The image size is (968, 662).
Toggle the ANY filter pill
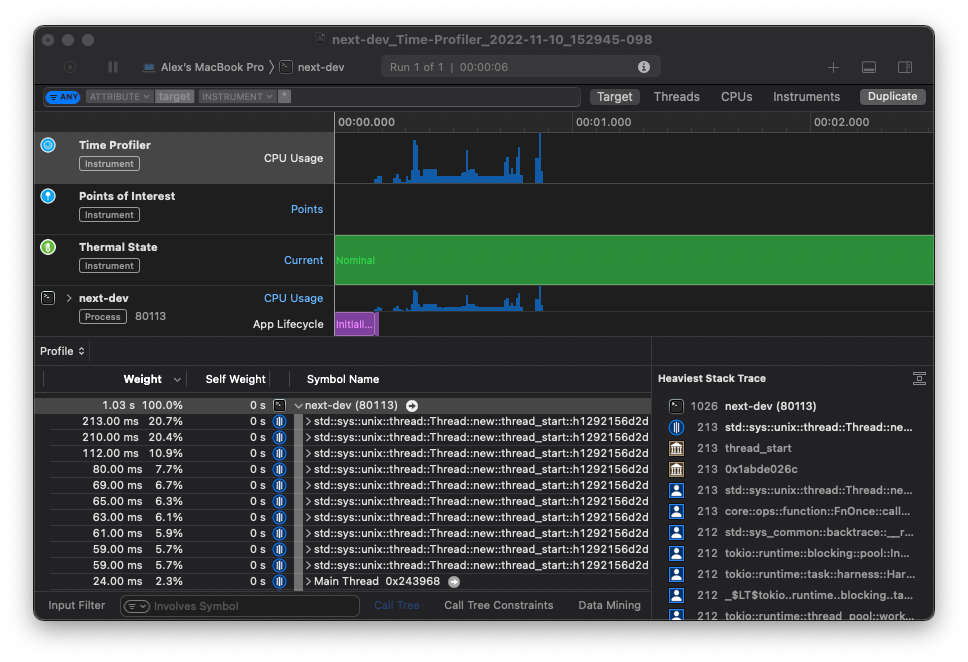(62, 97)
